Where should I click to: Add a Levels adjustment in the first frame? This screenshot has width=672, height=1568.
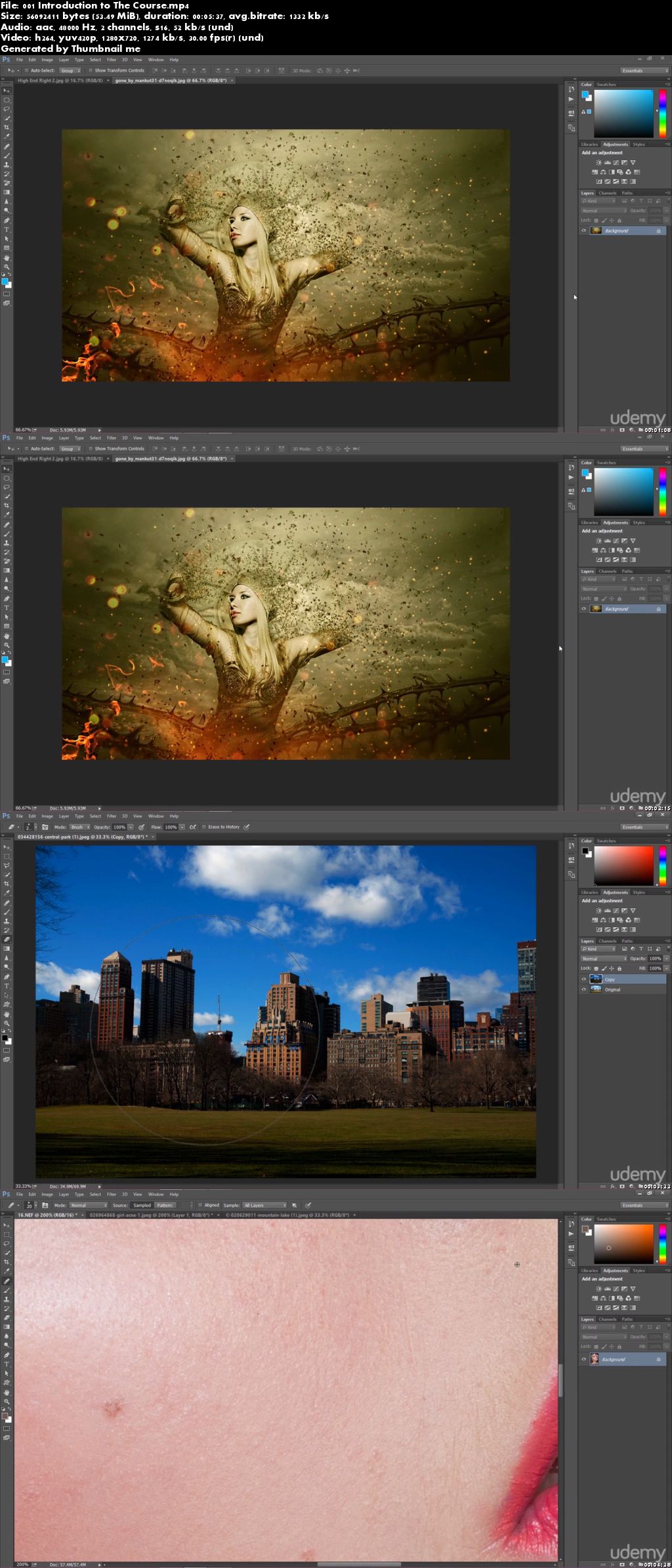pos(607,162)
